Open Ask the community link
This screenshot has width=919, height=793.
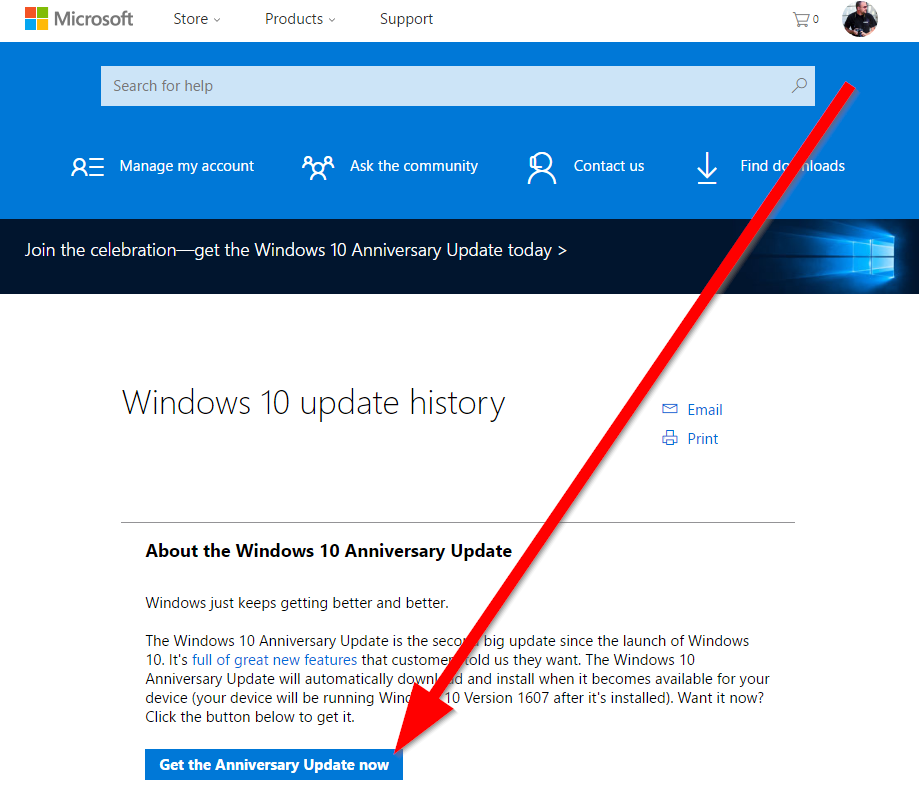coord(414,166)
